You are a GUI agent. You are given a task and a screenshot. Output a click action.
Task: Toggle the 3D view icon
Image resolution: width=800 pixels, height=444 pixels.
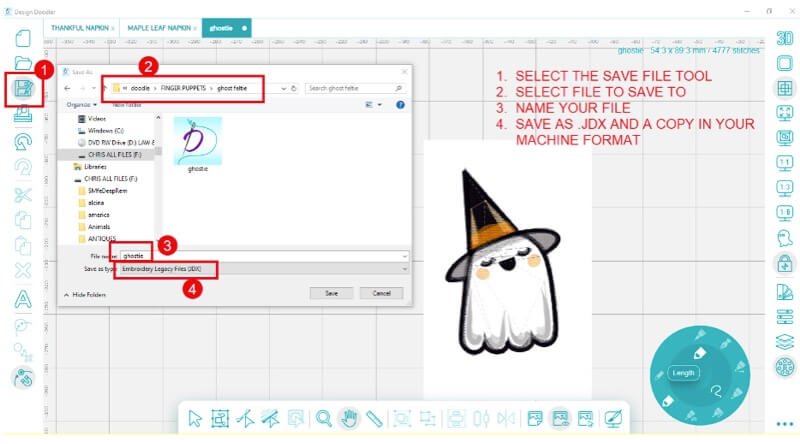785,38
